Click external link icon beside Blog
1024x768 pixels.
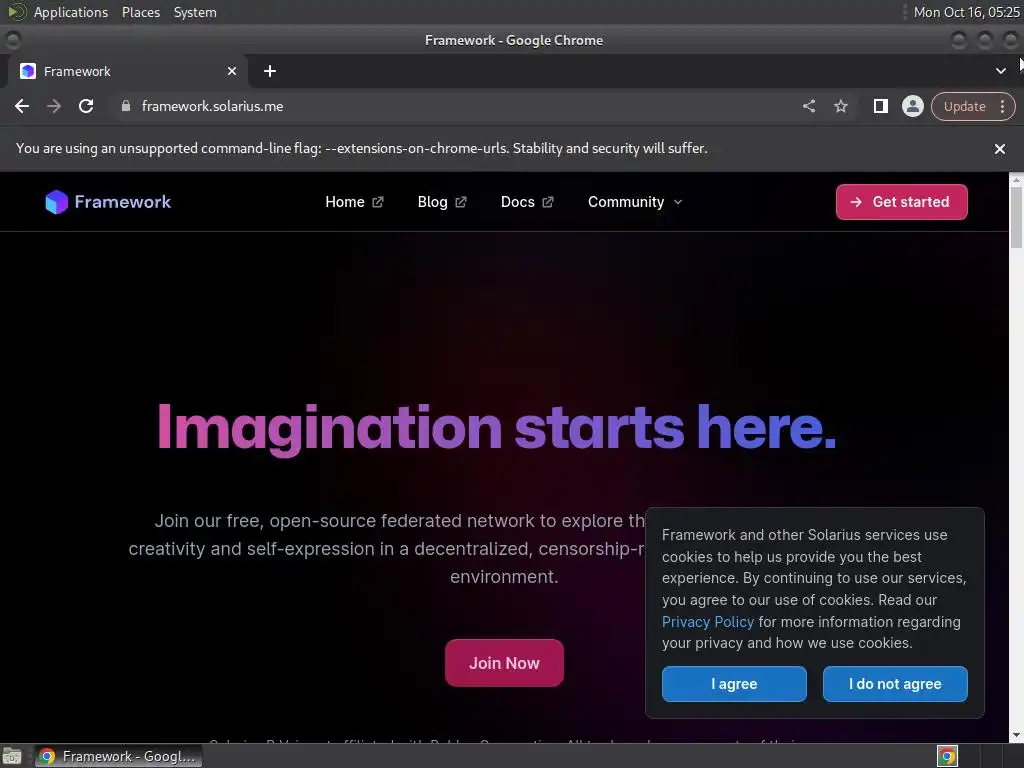(461, 202)
